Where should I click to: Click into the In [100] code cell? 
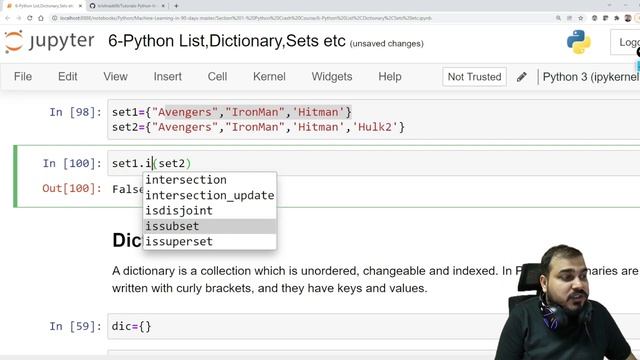click(x=373, y=163)
